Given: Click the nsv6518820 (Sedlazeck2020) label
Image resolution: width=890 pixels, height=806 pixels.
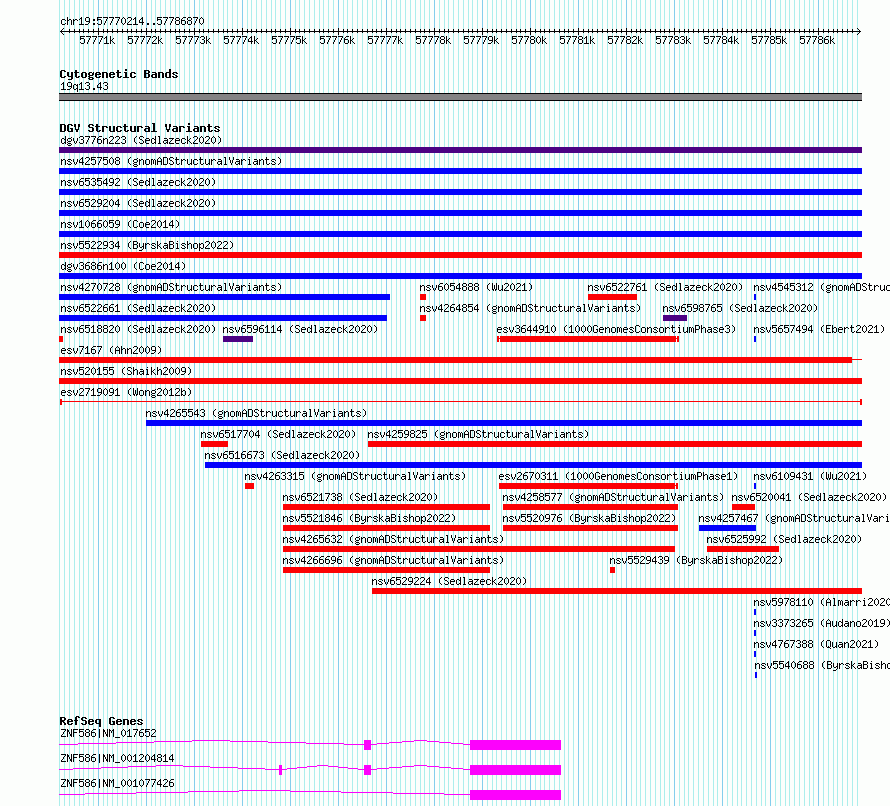Looking at the screenshot, I should [x=138, y=329].
